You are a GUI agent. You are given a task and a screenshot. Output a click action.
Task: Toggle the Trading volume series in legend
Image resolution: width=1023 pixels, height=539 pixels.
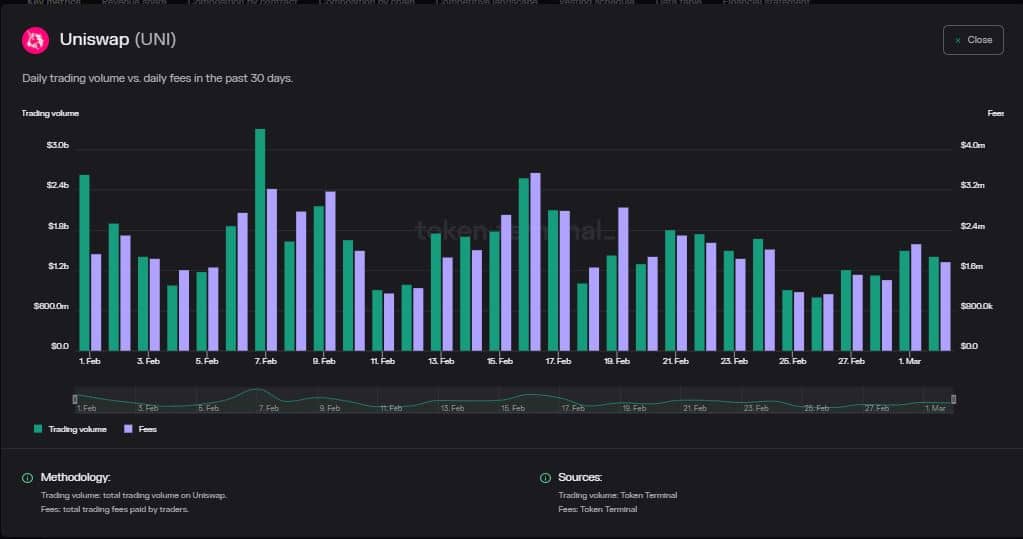click(70, 429)
